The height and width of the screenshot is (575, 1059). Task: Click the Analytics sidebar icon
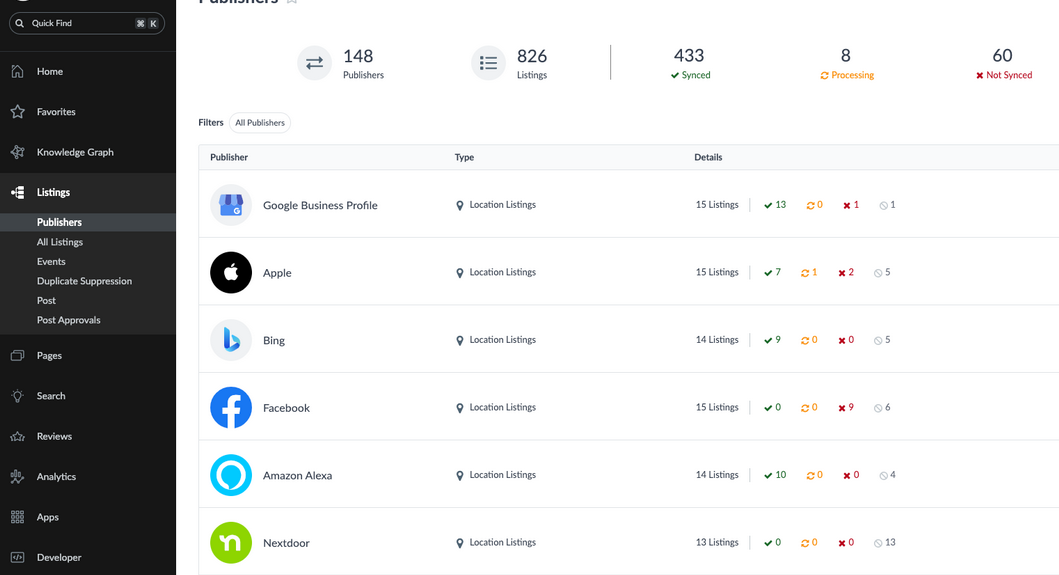[18, 476]
